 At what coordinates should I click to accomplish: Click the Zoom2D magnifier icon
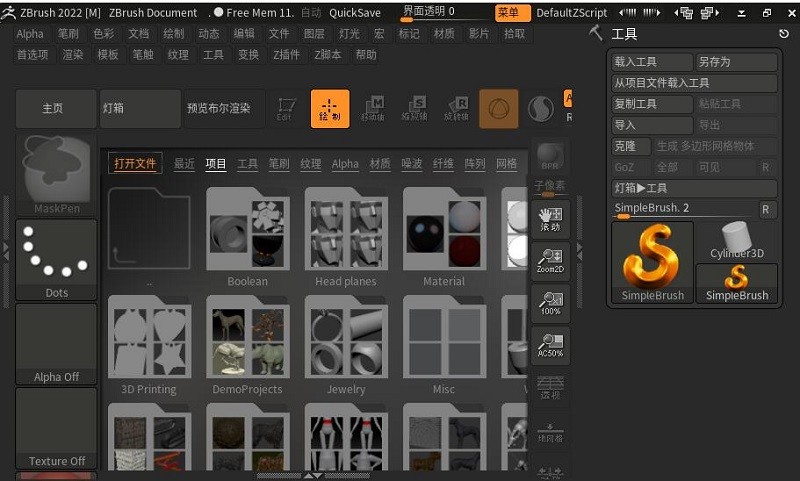[551, 260]
